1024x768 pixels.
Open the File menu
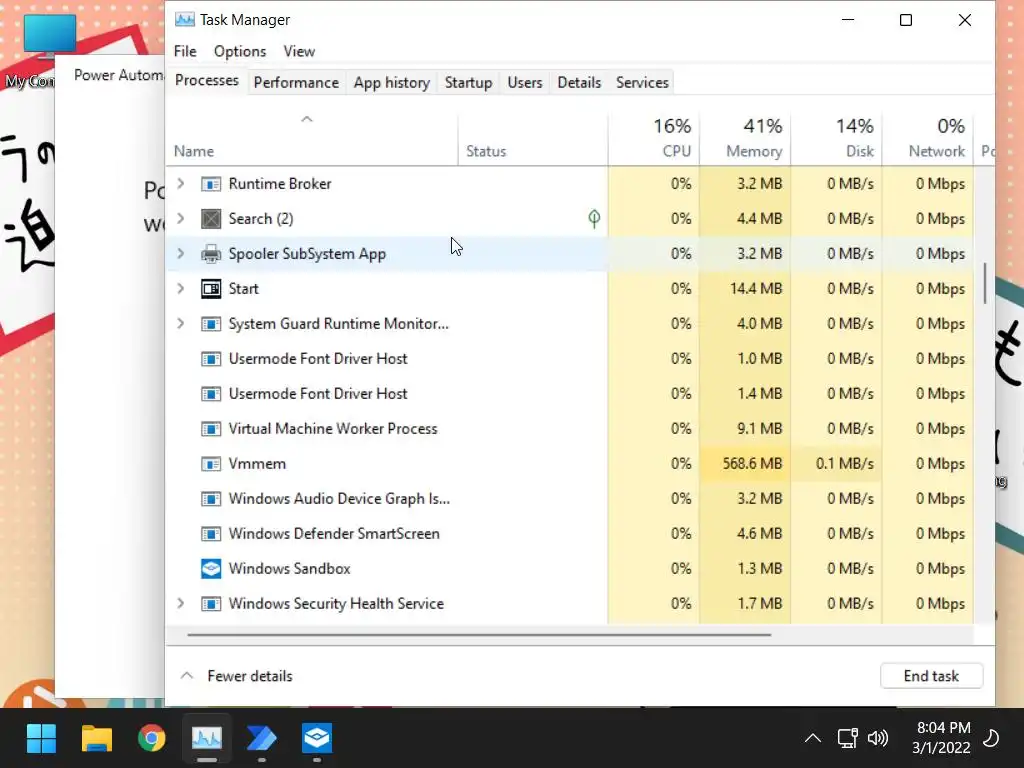pos(185,52)
